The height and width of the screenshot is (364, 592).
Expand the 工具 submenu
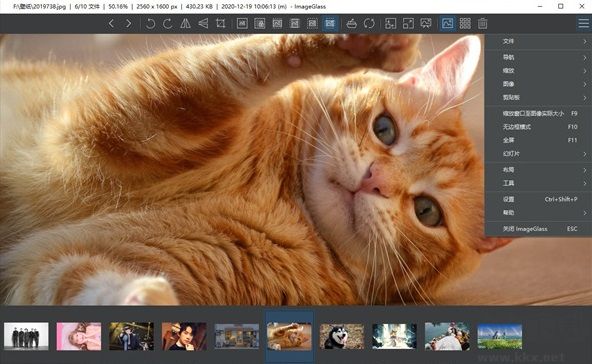click(x=538, y=183)
